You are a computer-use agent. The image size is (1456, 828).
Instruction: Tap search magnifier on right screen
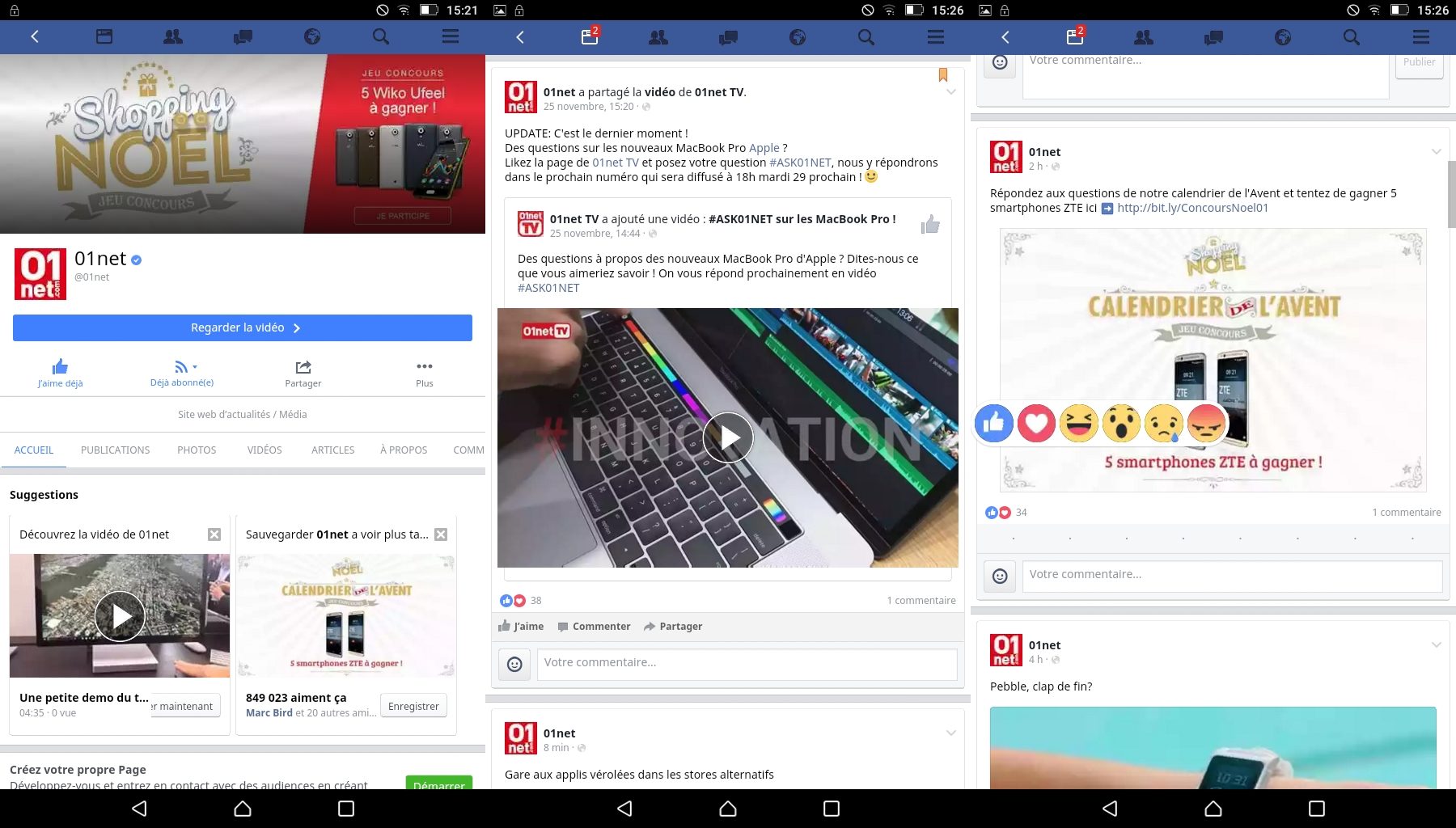[1352, 36]
